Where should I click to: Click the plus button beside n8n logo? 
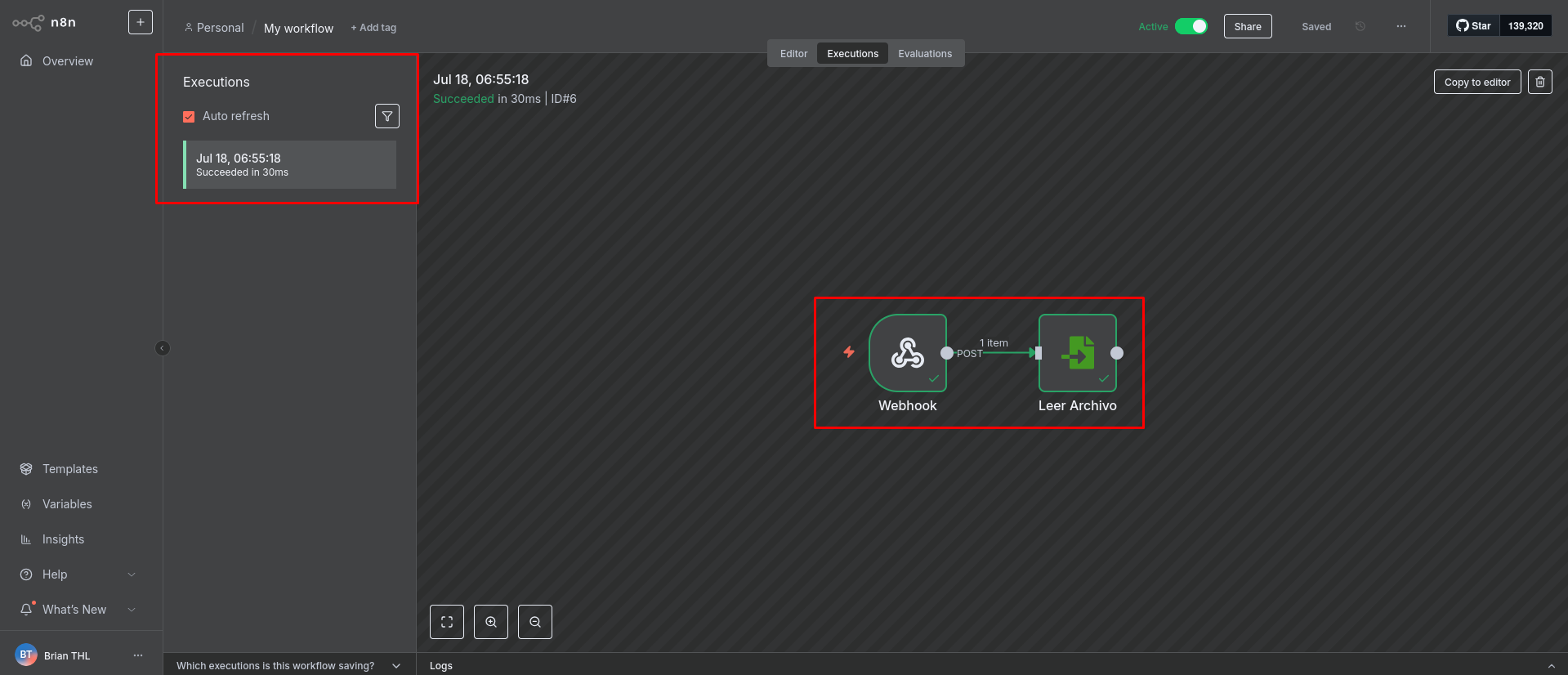point(141,22)
